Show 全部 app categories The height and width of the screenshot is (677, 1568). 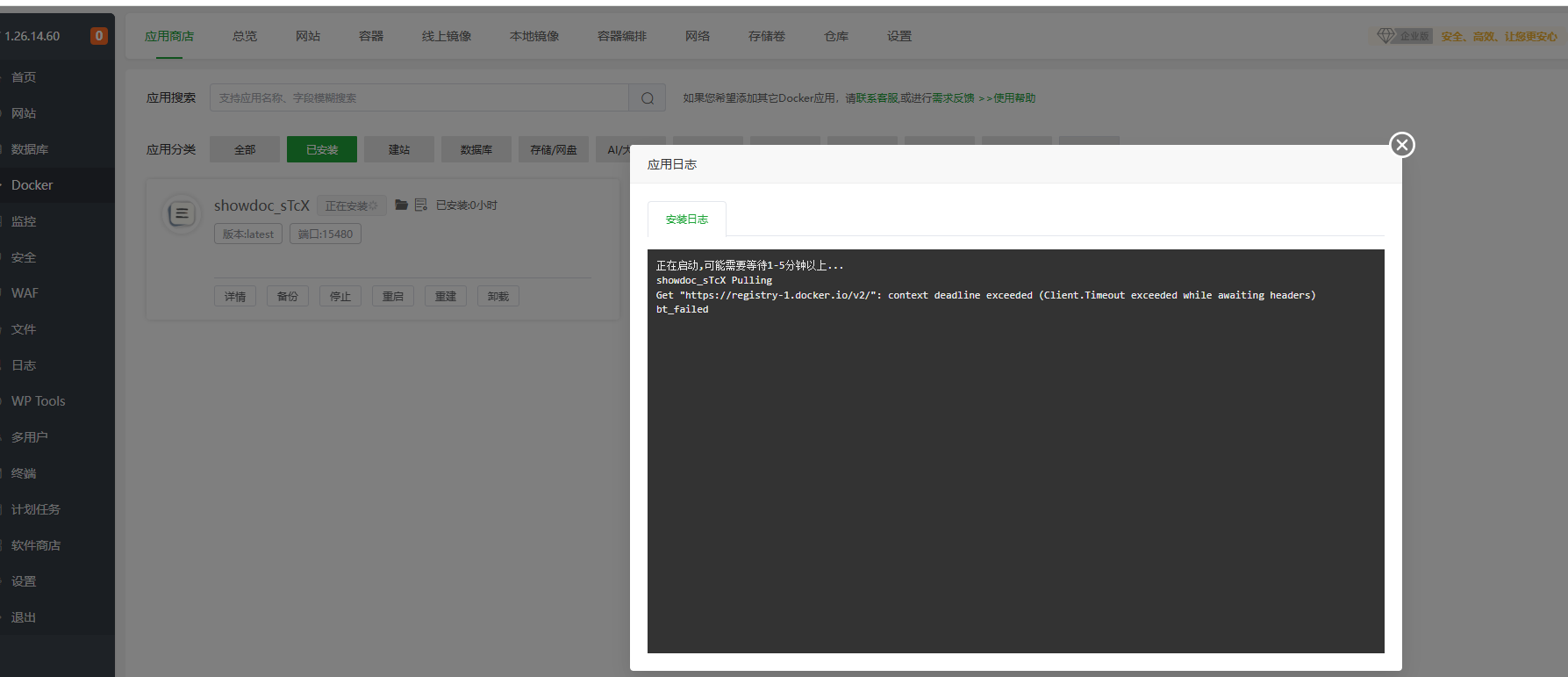coord(244,150)
